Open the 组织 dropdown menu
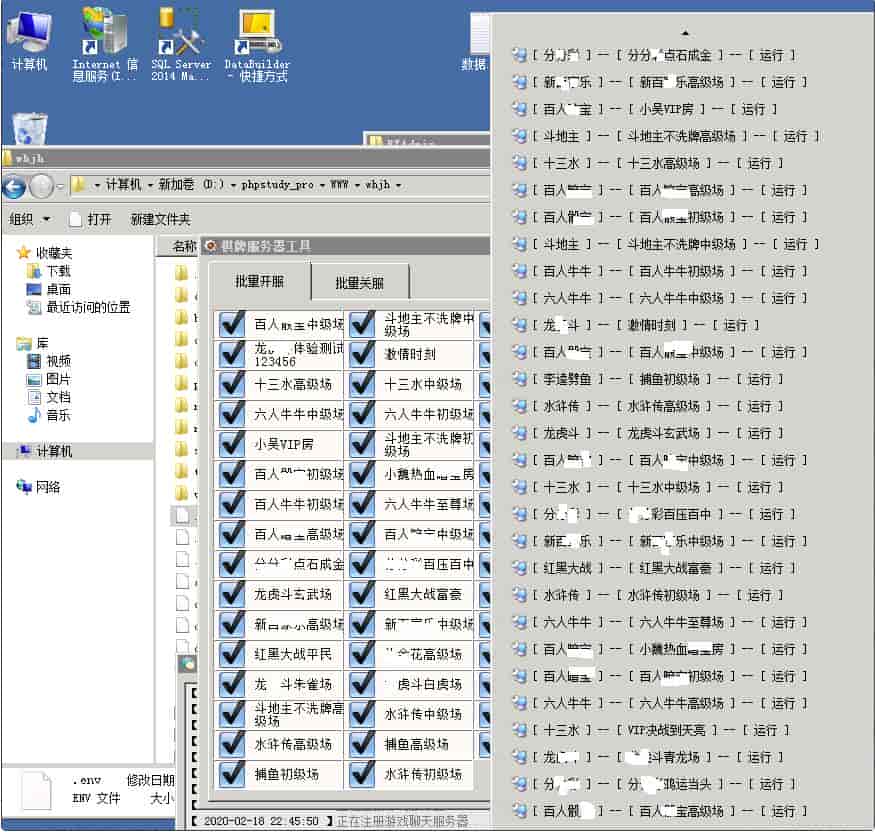 30,219
